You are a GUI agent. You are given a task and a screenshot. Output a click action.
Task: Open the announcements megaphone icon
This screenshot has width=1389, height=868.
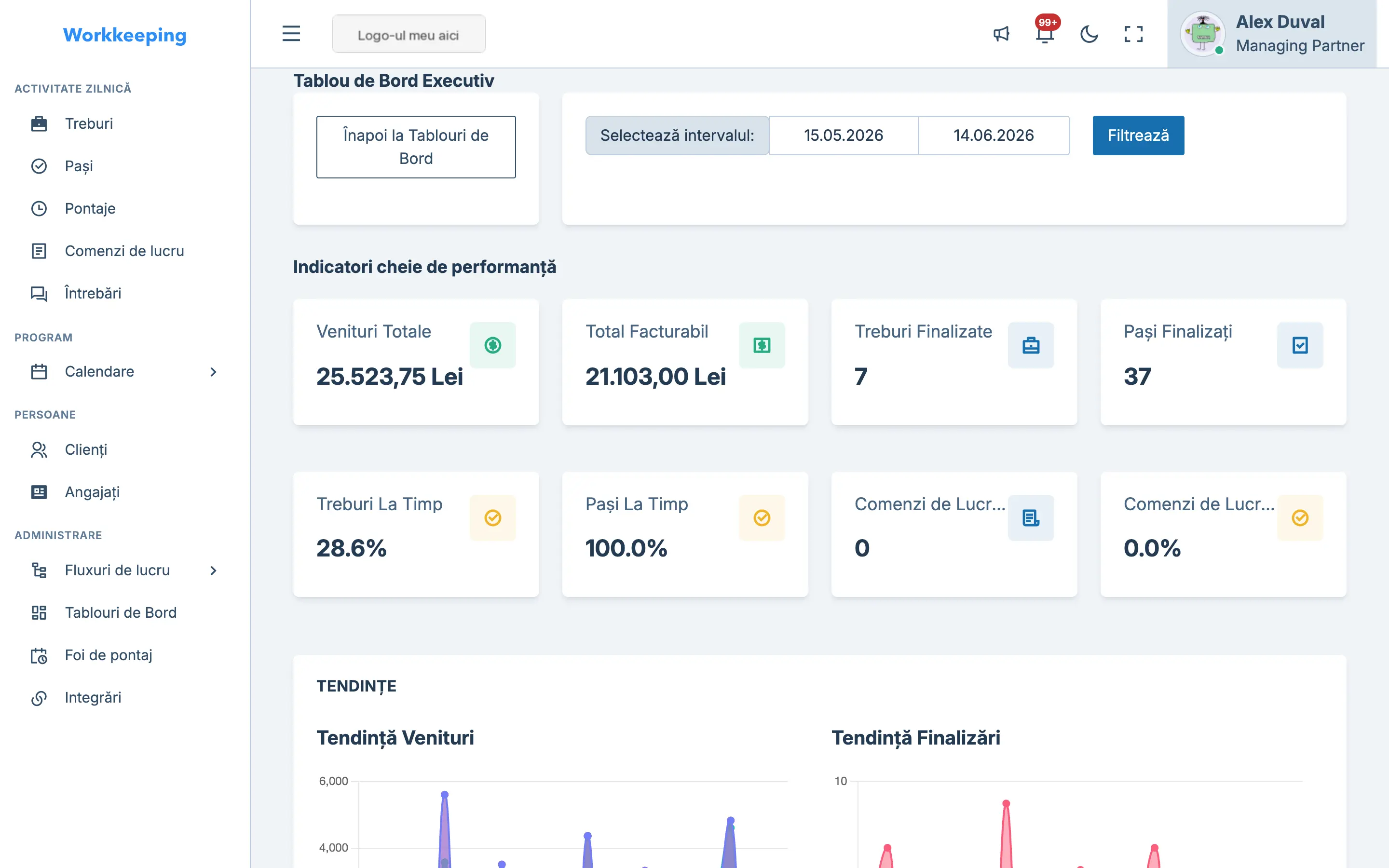(x=1001, y=34)
